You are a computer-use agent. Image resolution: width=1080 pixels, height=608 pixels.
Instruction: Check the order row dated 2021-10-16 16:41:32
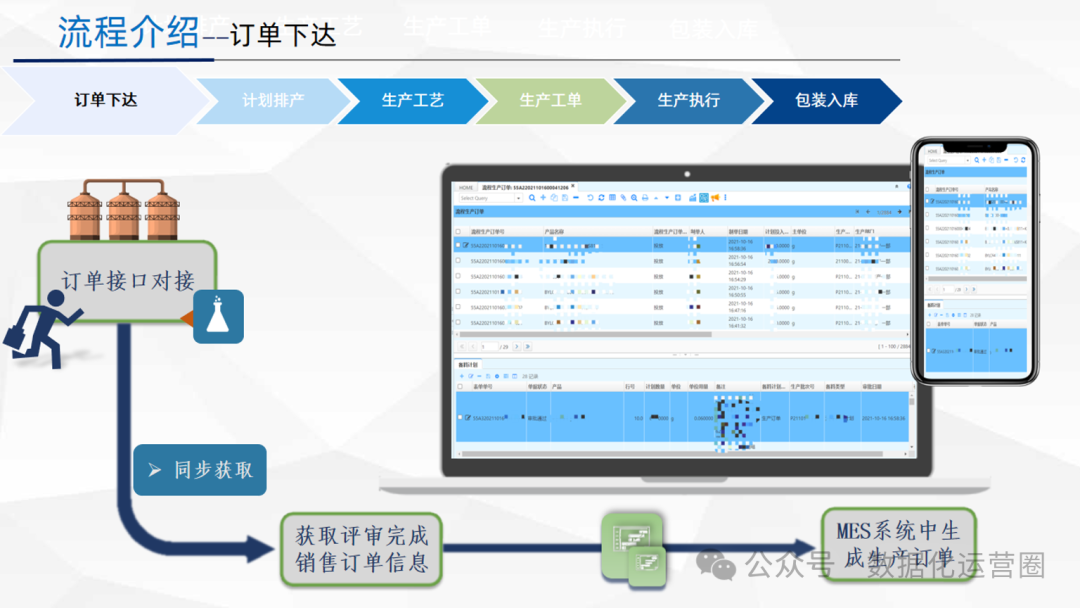click(458, 322)
